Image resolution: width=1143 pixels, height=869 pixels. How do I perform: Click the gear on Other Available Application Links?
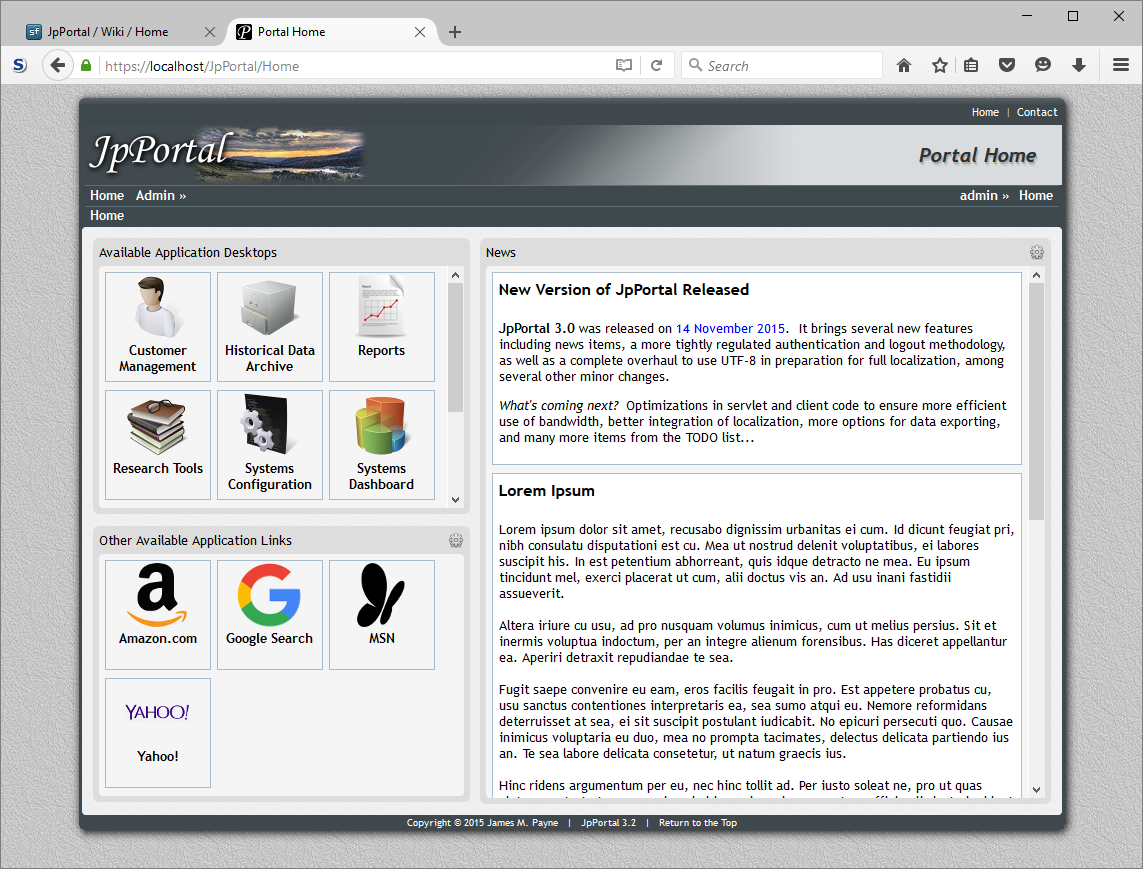pyautogui.click(x=456, y=540)
